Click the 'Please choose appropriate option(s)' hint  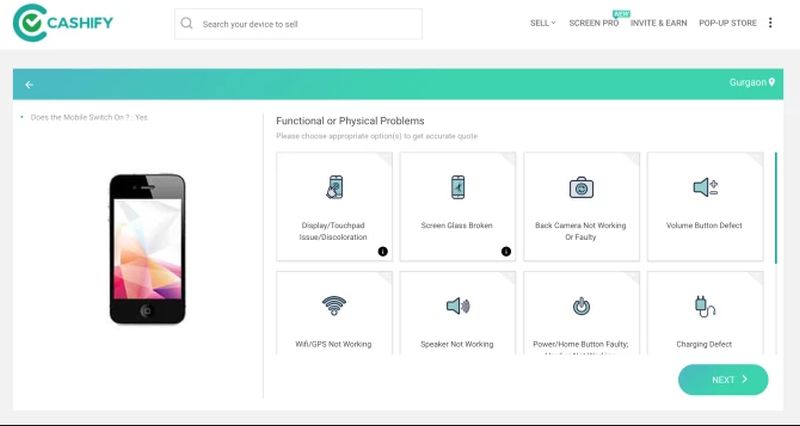(377, 136)
